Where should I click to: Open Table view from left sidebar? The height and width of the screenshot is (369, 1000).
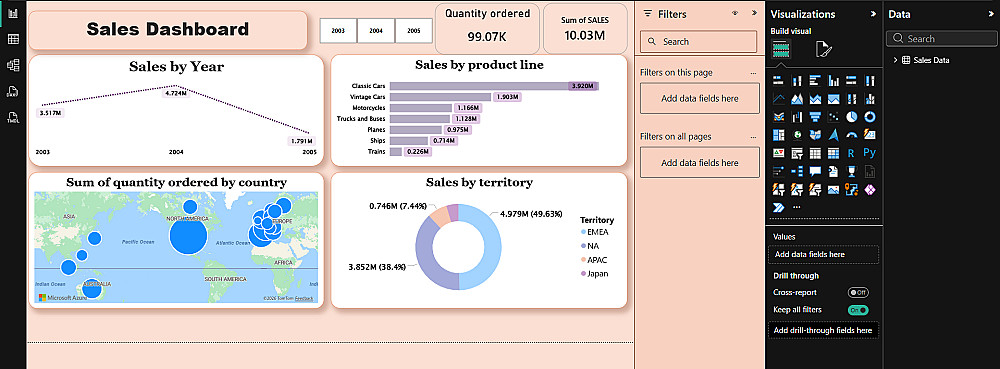13,39
